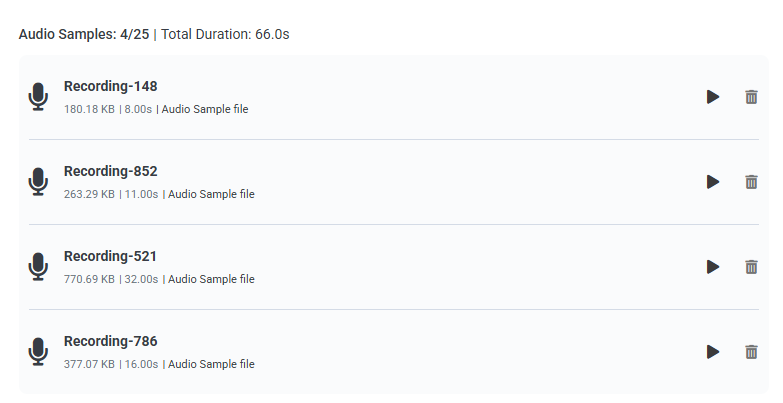Click the microphone icon beside Recording-148

click(38, 96)
